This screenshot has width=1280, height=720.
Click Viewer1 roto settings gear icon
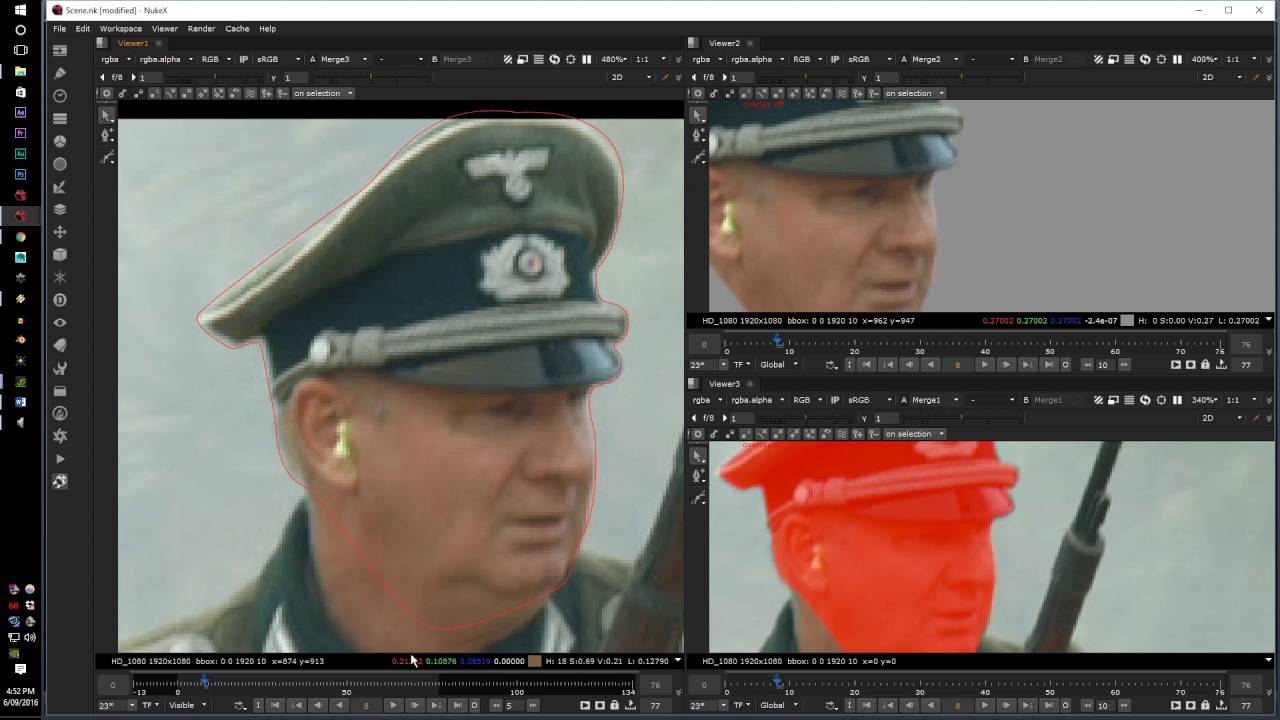[x=107, y=93]
